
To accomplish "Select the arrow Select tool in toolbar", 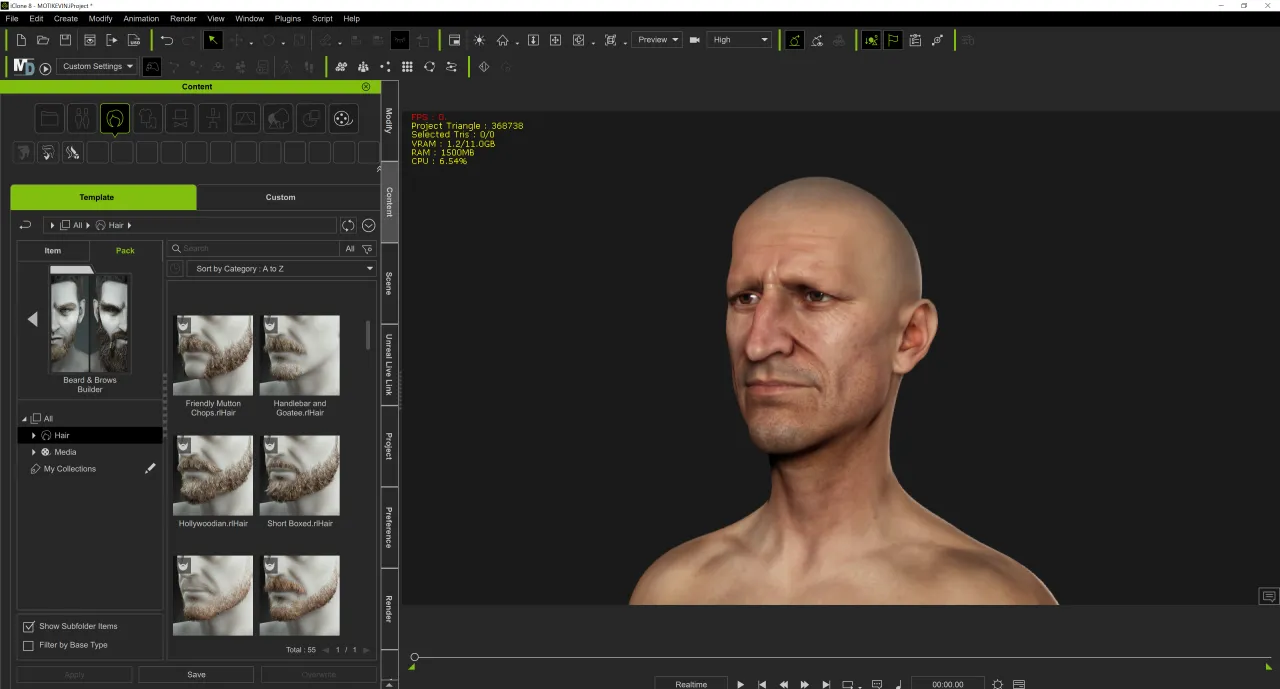I will (x=212, y=40).
